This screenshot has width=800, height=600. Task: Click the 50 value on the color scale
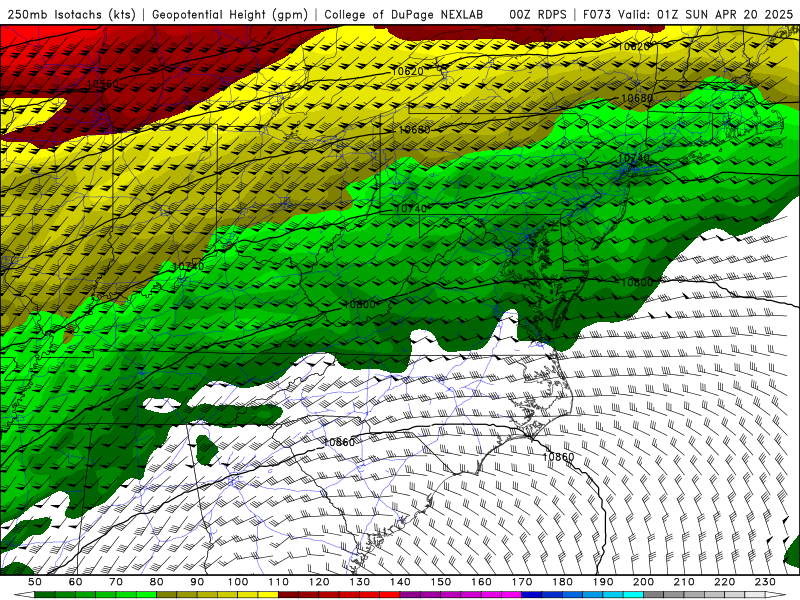[35, 582]
